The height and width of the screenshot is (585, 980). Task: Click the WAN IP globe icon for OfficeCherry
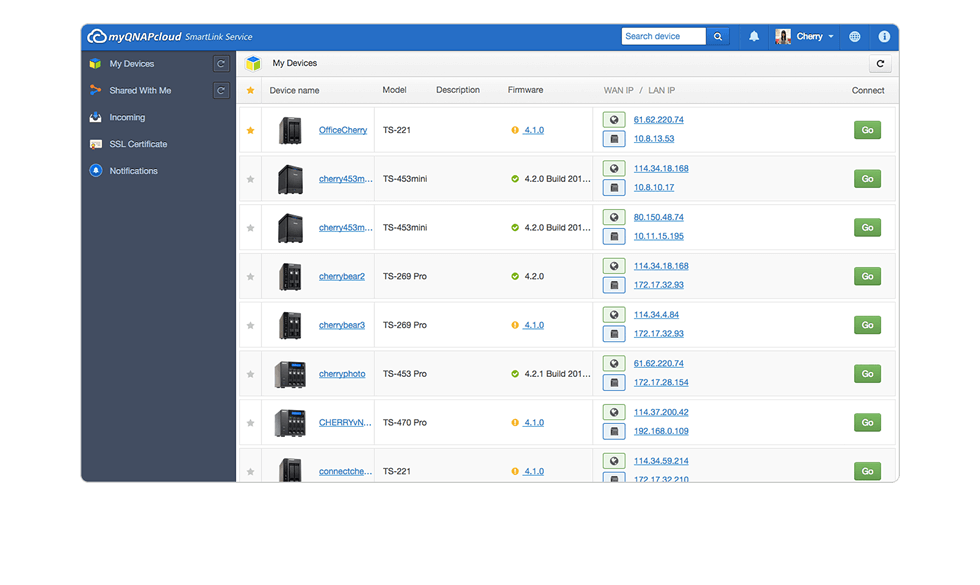point(613,119)
